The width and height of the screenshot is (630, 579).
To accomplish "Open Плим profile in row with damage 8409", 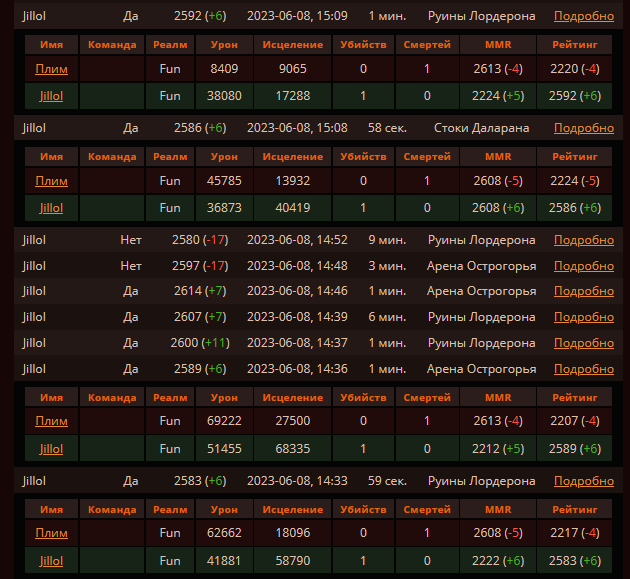I will pyautogui.click(x=51, y=69).
